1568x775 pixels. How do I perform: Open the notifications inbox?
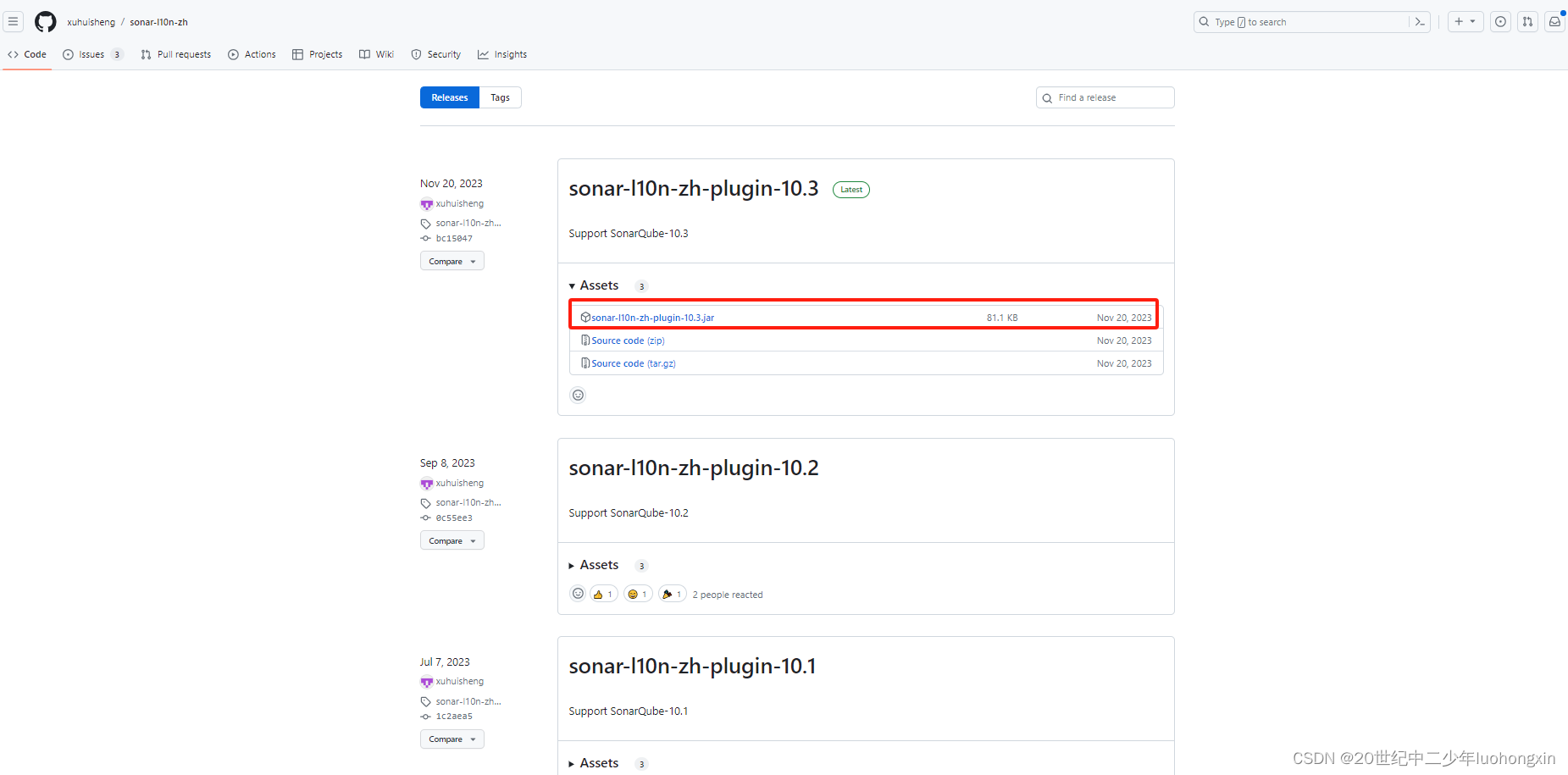pos(1554,21)
